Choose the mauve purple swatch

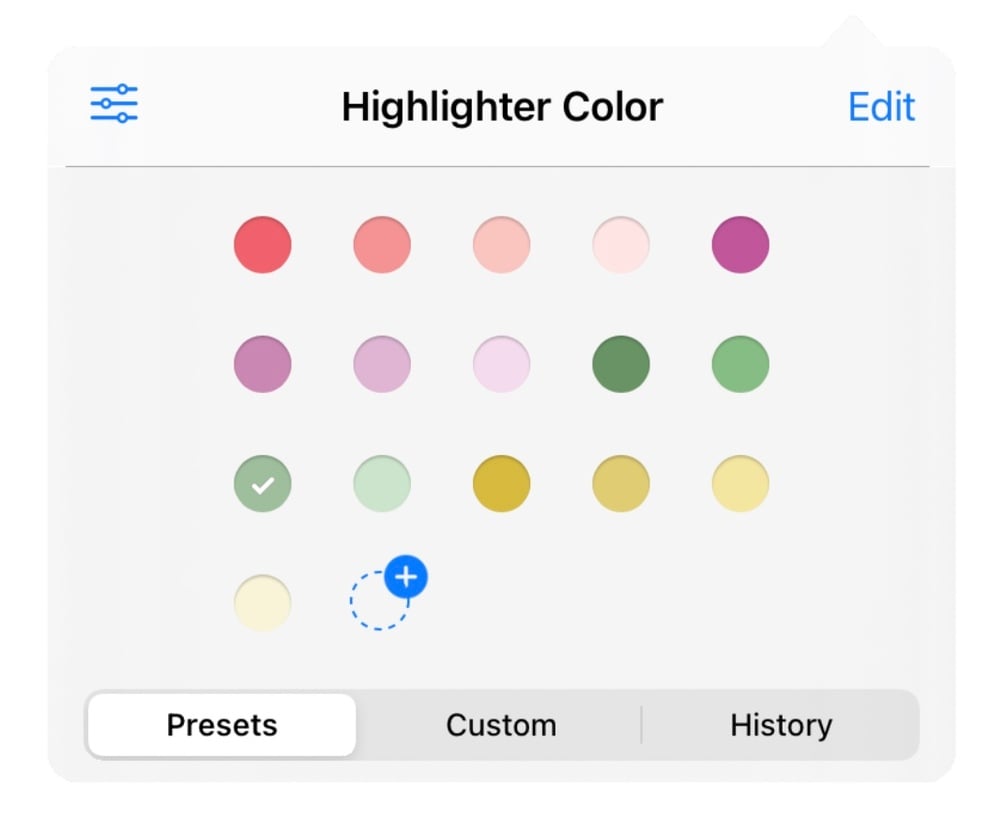pos(263,364)
